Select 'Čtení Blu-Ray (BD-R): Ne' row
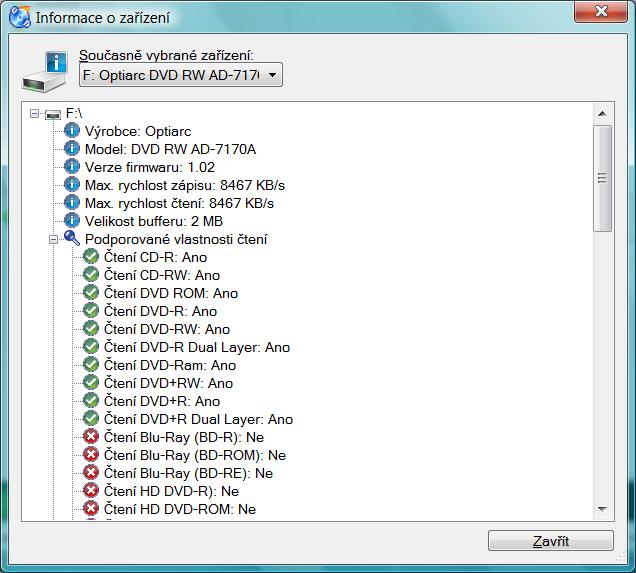Image resolution: width=636 pixels, height=573 pixels. pos(184,437)
